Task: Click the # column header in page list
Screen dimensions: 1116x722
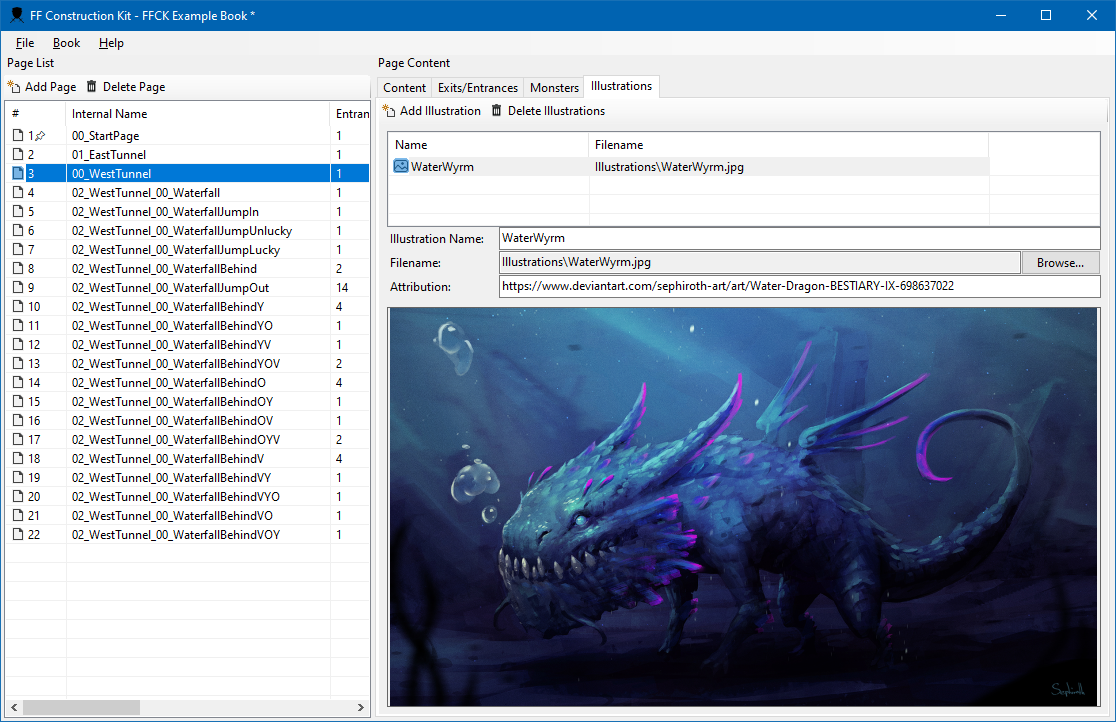Action: (x=36, y=114)
